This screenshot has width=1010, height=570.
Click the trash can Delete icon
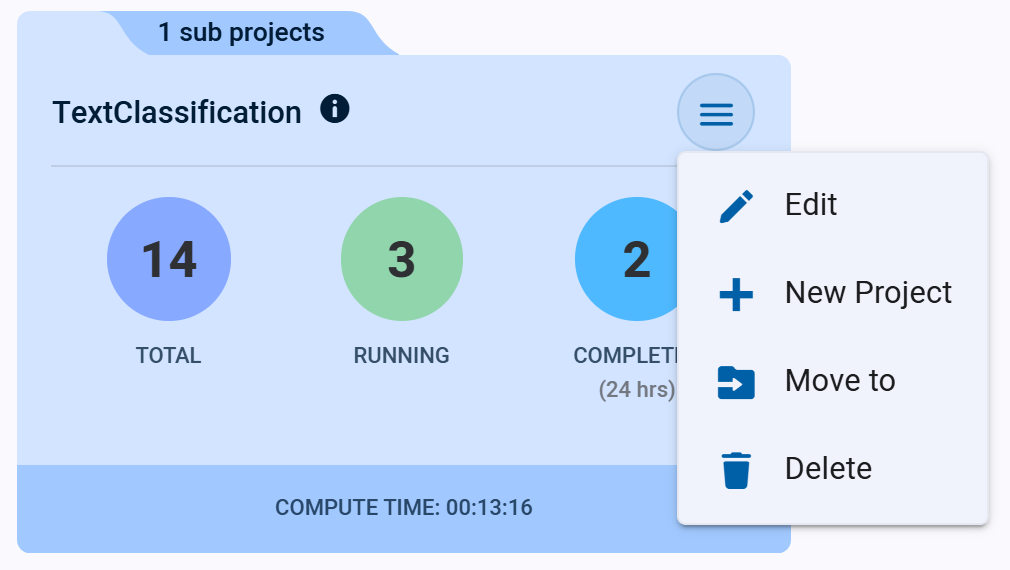point(736,470)
